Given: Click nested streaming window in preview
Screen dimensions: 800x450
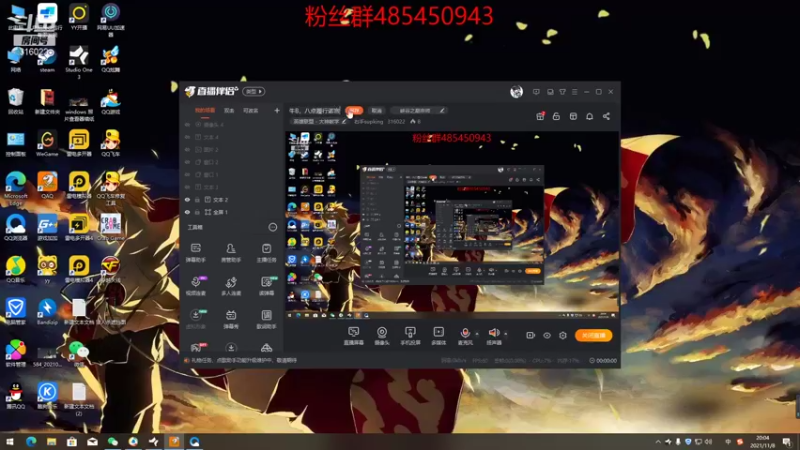Looking at the screenshot, I should click(x=452, y=224).
